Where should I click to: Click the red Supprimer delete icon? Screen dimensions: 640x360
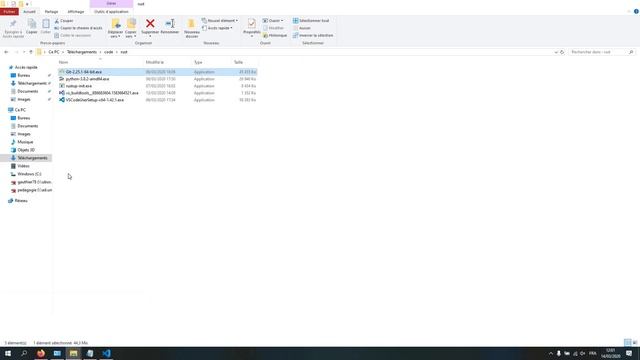[150, 24]
